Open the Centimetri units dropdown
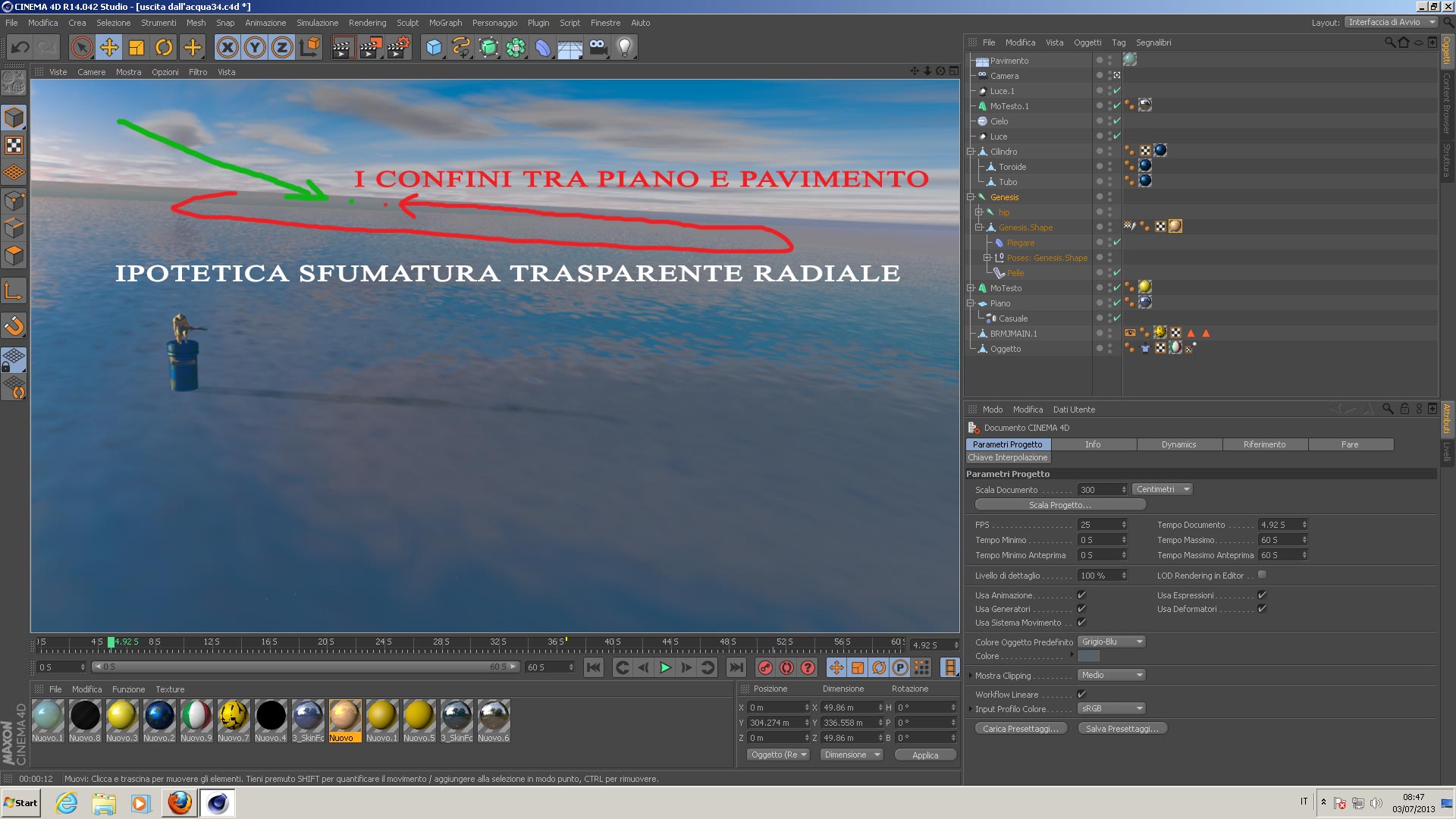The width and height of the screenshot is (1456, 819). click(x=1162, y=489)
